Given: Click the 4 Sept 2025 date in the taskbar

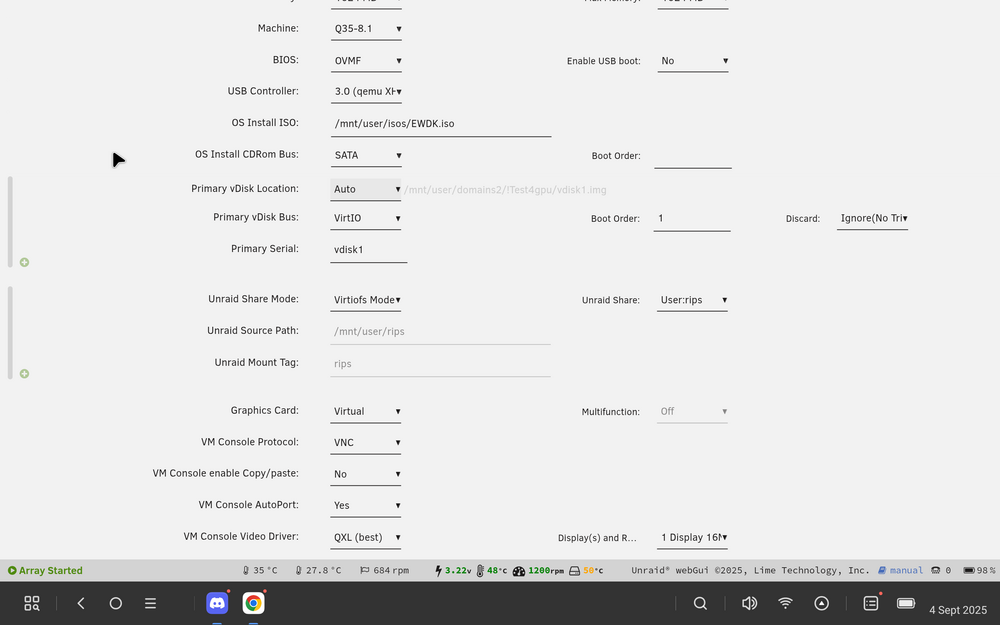Looking at the screenshot, I should click(958, 610).
